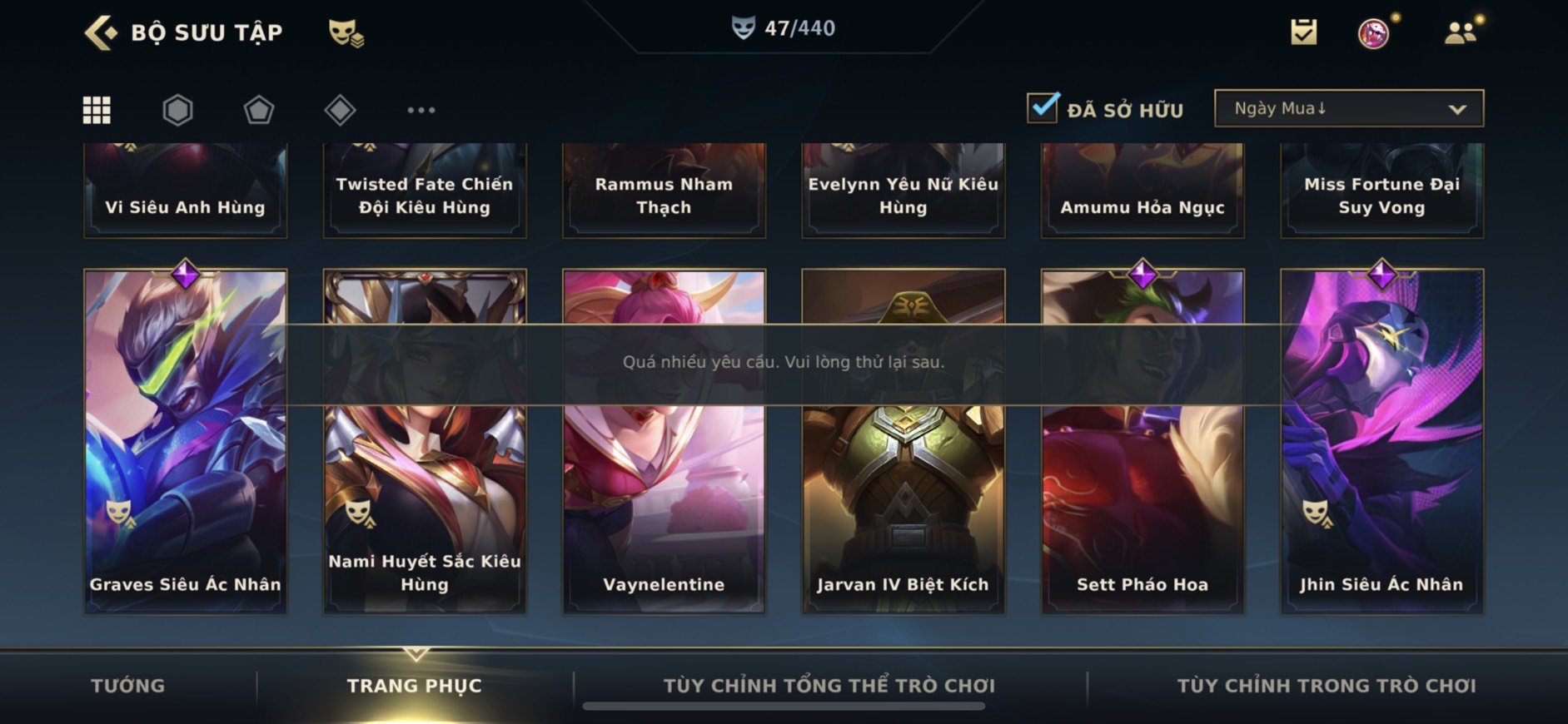Open the skin shop masks icon
1568x724 pixels.
[346, 32]
